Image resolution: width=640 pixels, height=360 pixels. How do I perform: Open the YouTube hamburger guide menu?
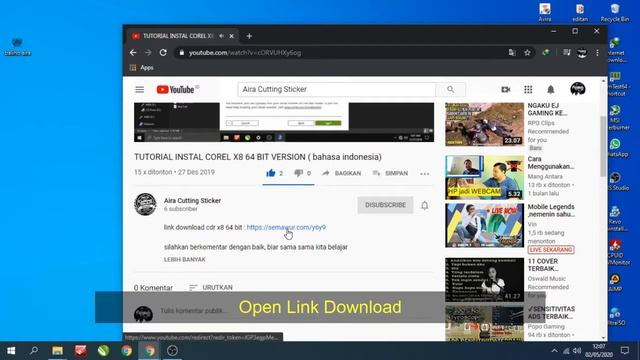pos(140,89)
